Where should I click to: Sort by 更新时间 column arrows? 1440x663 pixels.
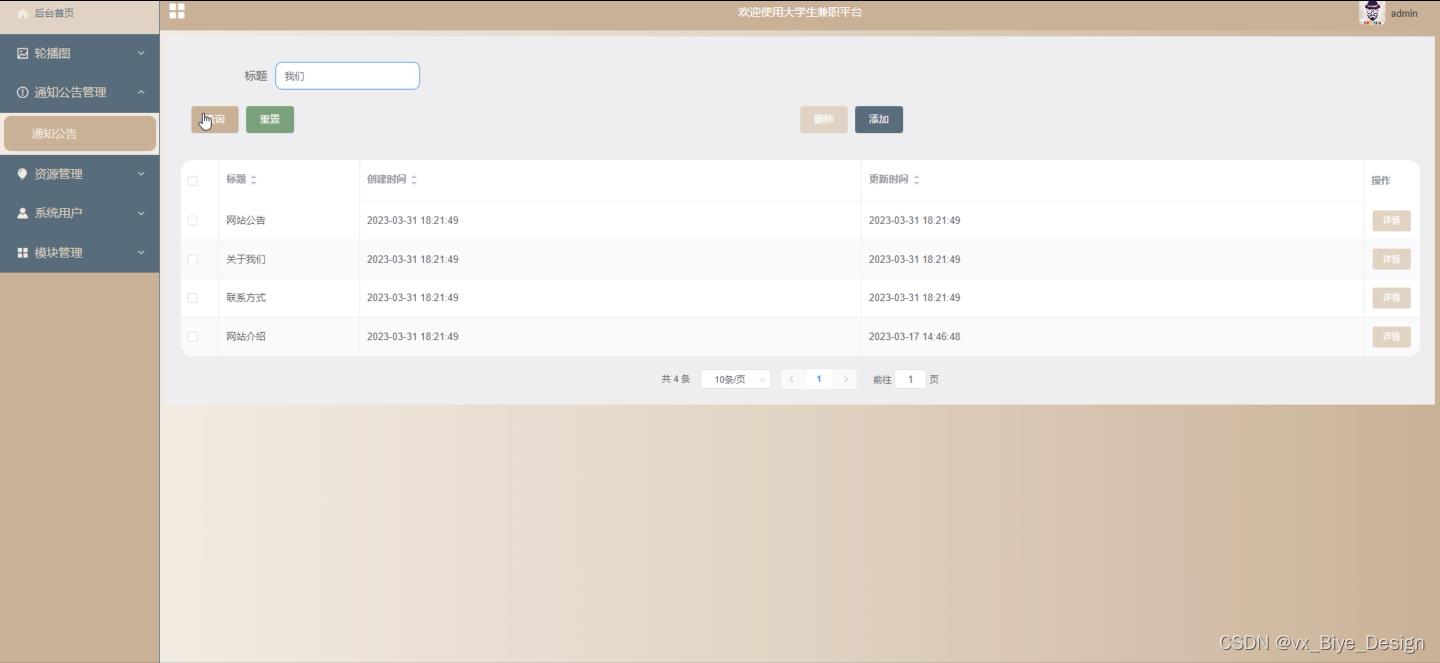click(916, 180)
